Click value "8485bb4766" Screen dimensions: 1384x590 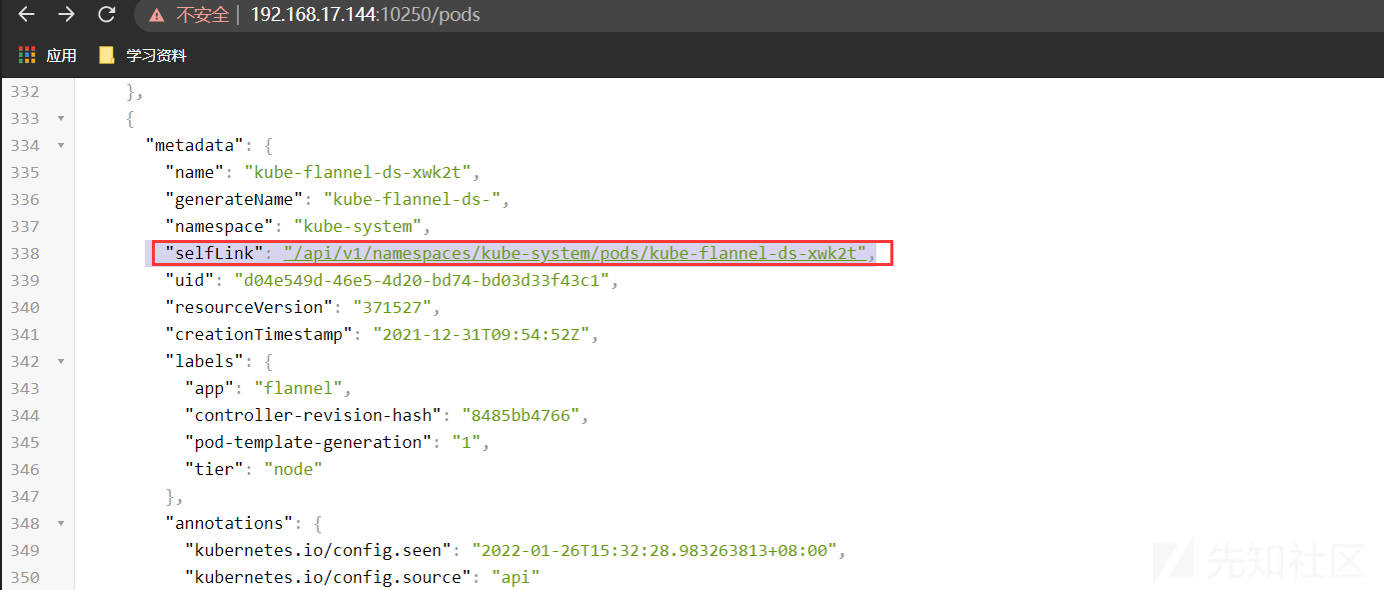[x=520, y=415]
